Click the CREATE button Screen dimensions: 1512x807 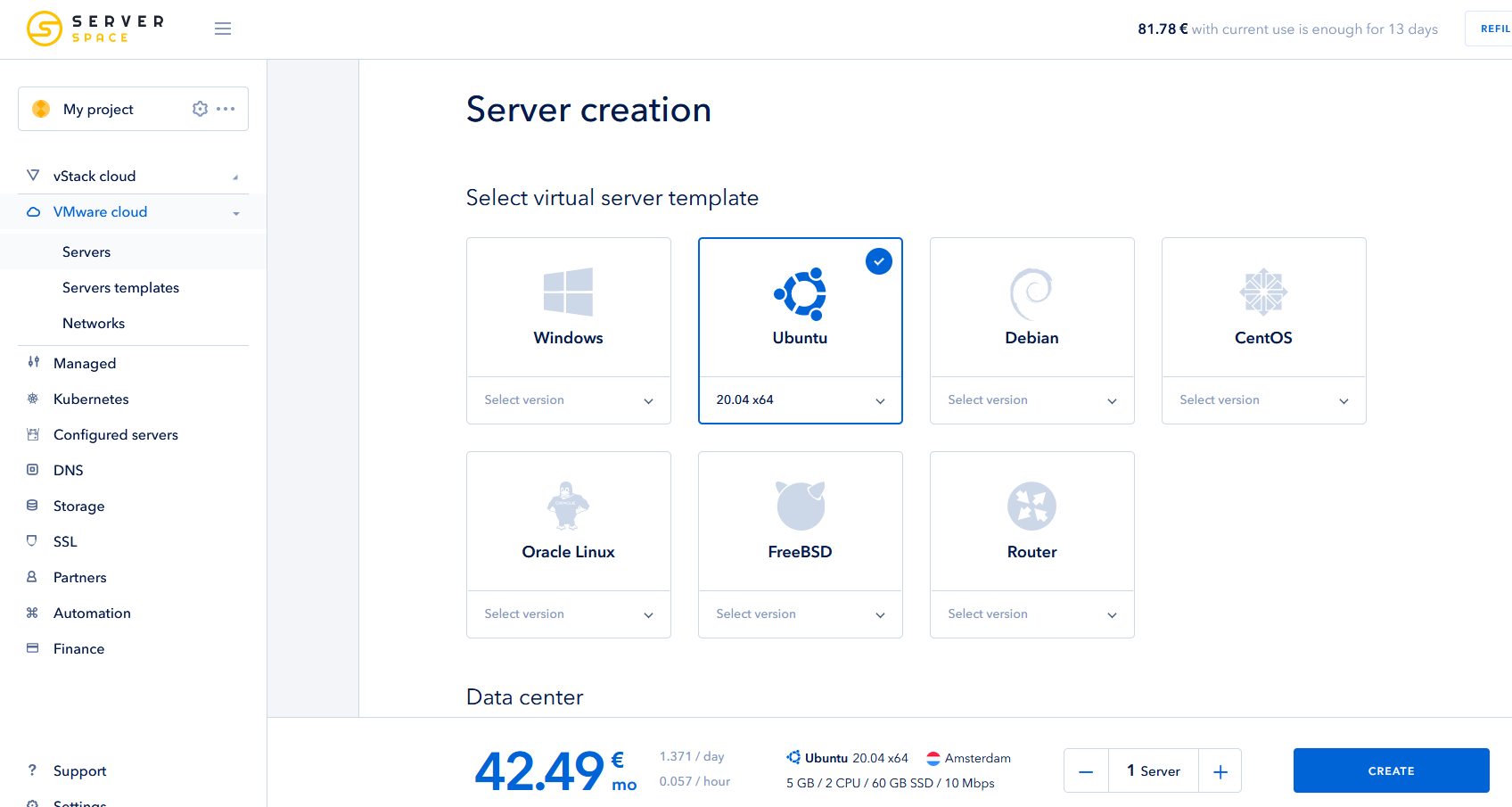[1391, 770]
